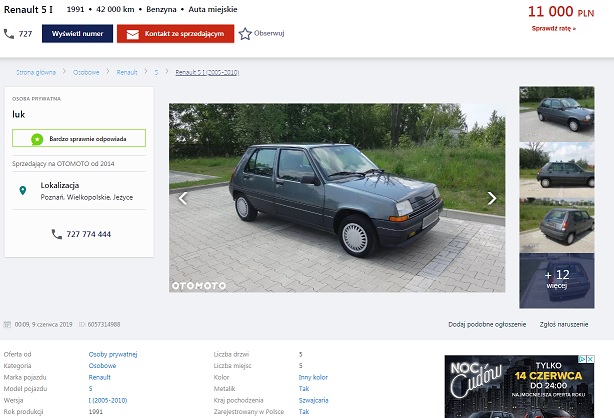Click the seller name luk

click(18, 114)
